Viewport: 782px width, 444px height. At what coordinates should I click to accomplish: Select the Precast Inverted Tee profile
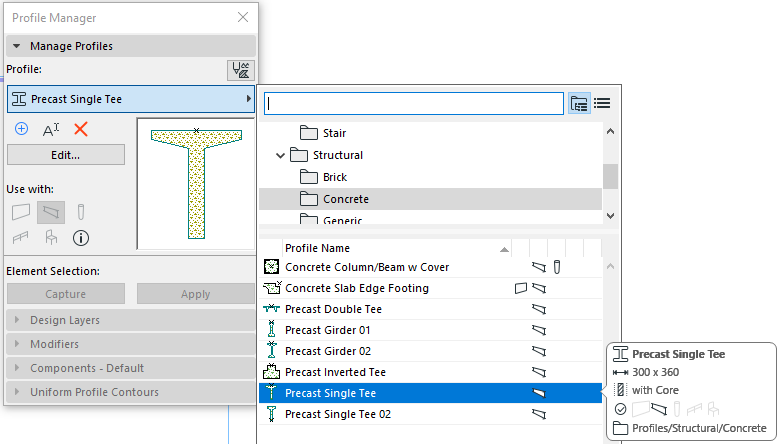pyautogui.click(x=431, y=372)
